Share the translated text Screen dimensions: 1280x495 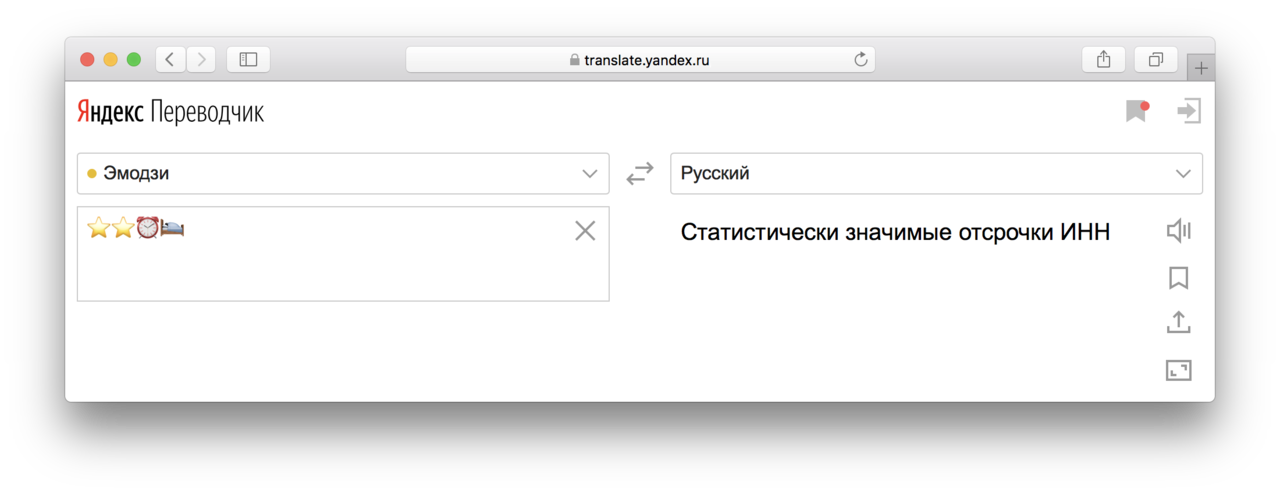pos(1179,323)
